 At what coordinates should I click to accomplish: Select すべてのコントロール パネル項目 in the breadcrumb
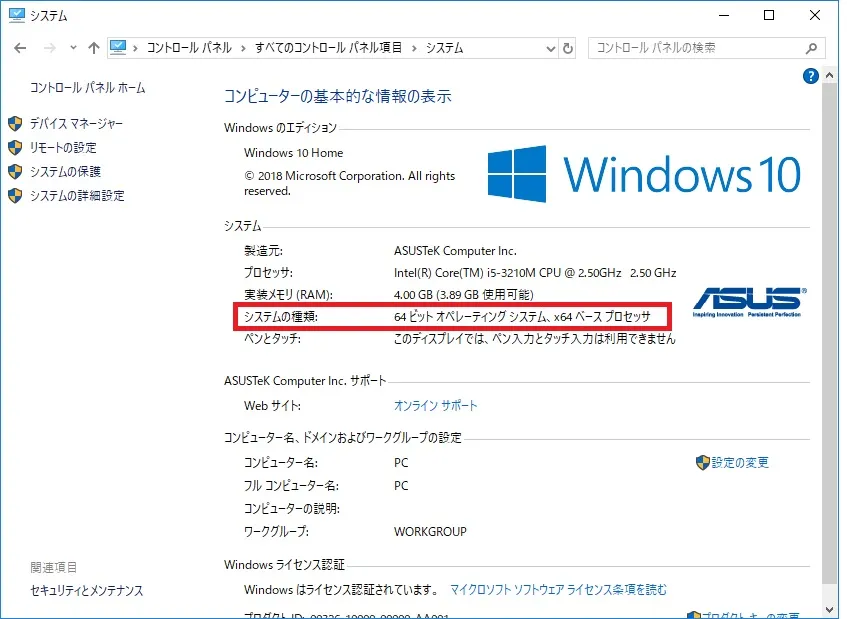[x=328, y=48]
